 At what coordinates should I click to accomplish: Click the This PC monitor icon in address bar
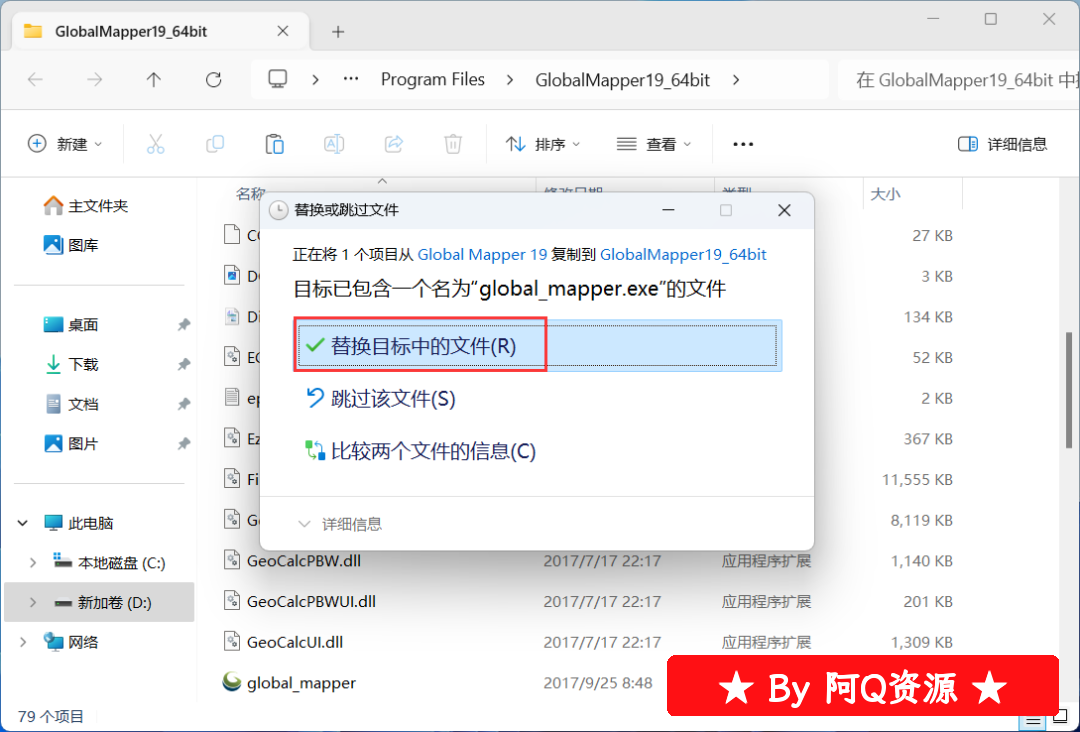click(x=278, y=79)
